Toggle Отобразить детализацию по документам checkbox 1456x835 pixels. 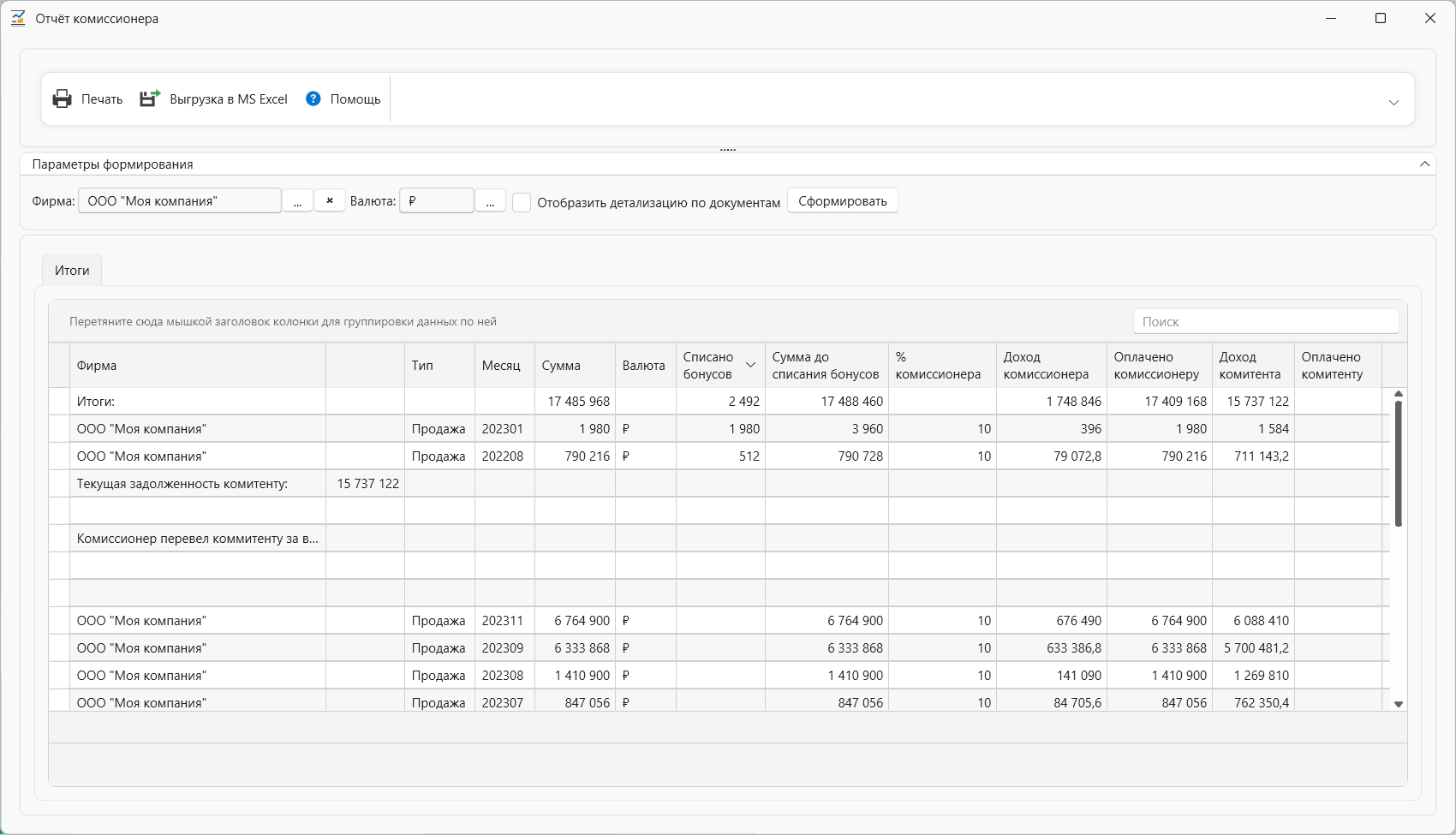click(x=522, y=202)
